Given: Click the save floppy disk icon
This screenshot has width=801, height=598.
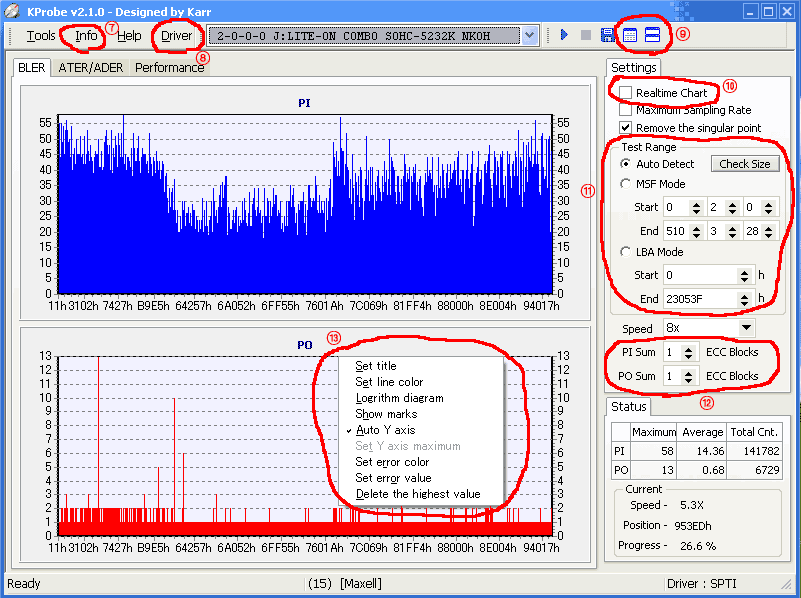Looking at the screenshot, I should tap(607, 35).
